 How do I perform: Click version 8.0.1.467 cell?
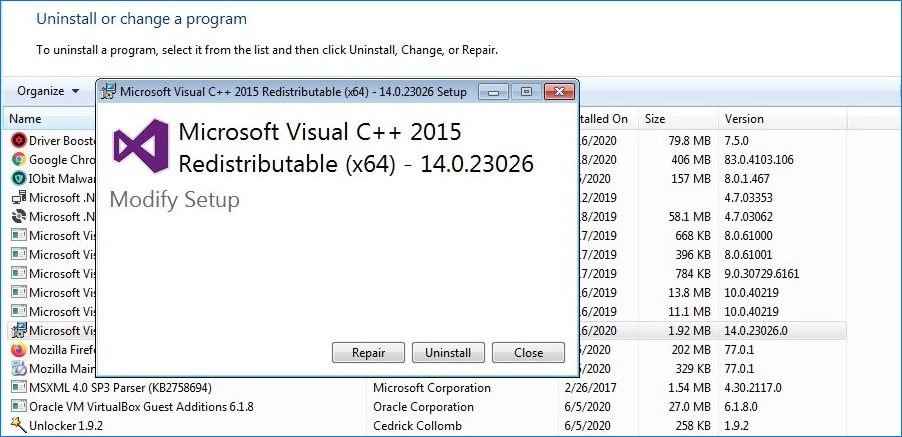tap(747, 178)
